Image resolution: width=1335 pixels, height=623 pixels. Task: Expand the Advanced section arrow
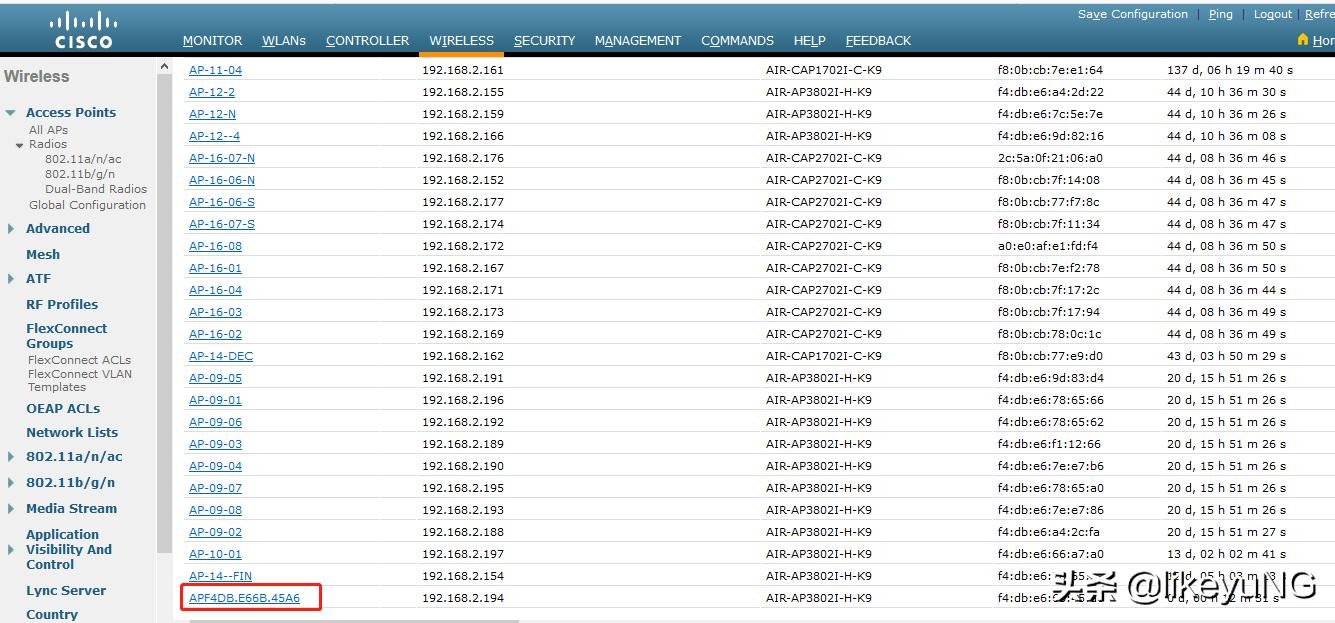click(10, 229)
